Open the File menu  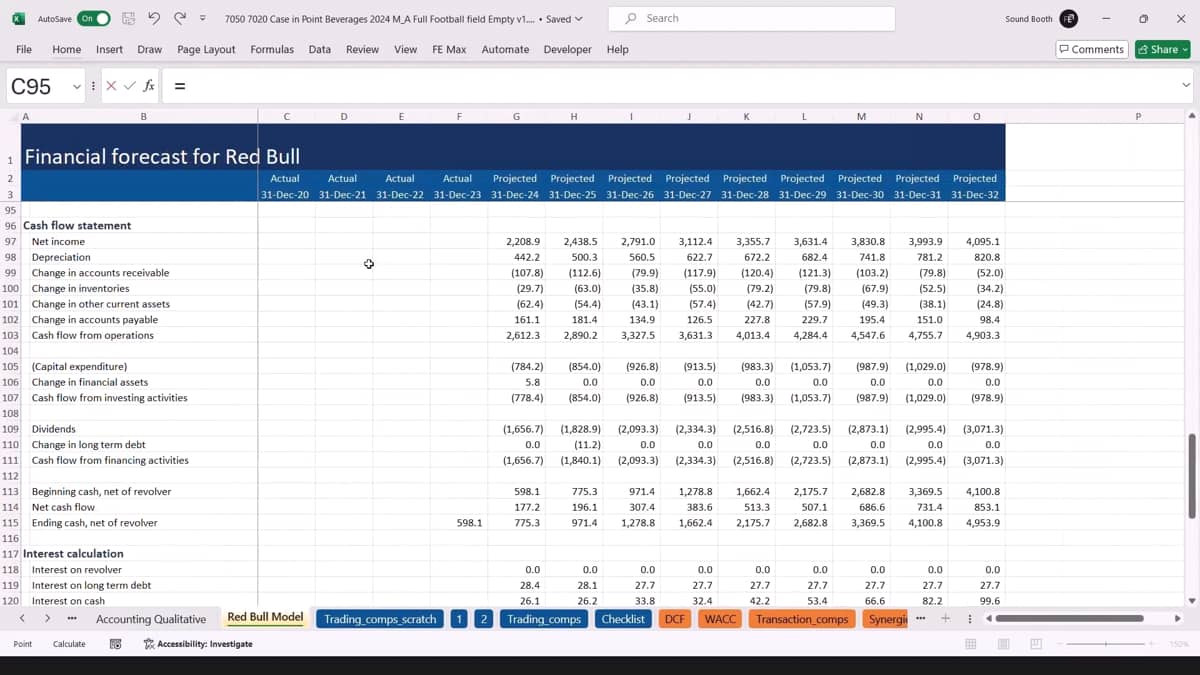pyautogui.click(x=24, y=49)
